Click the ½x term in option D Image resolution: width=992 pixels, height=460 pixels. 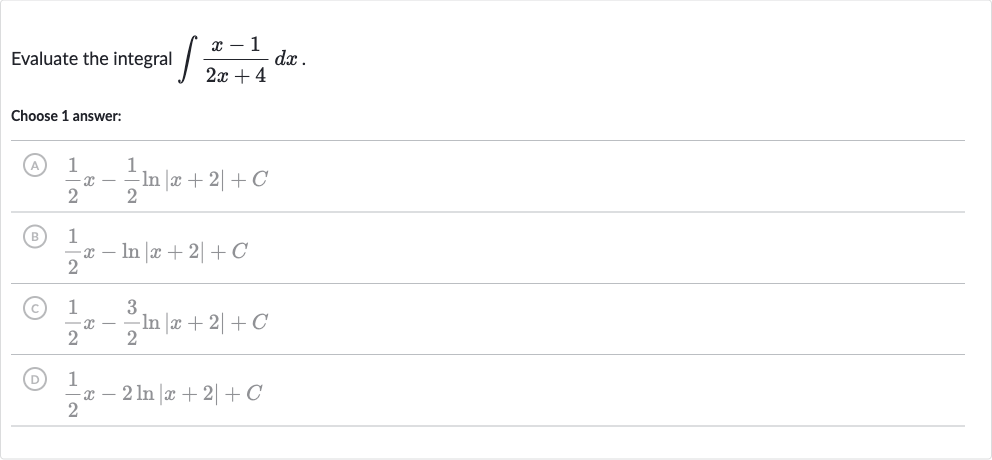(81, 394)
